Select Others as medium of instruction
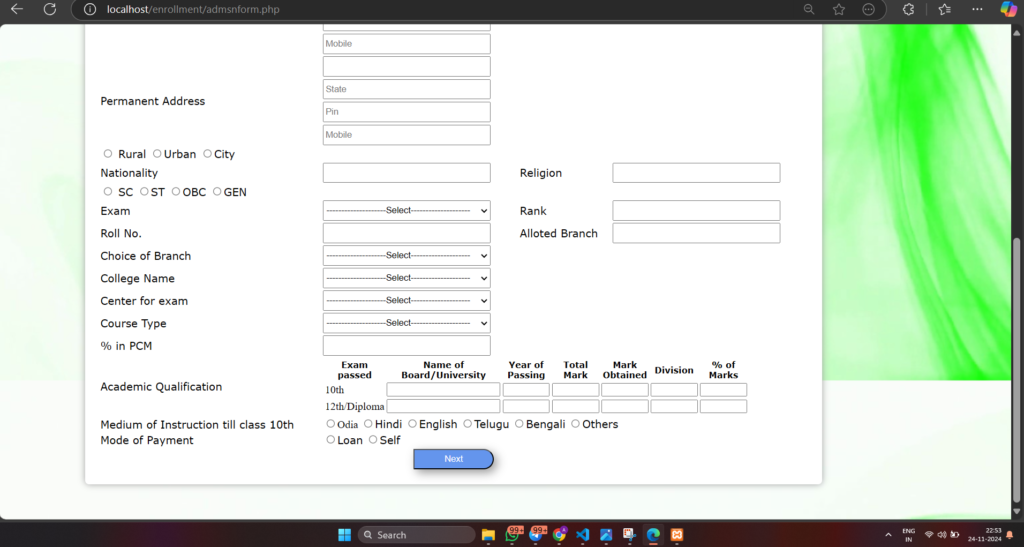This screenshot has height=547, width=1024. tap(575, 424)
